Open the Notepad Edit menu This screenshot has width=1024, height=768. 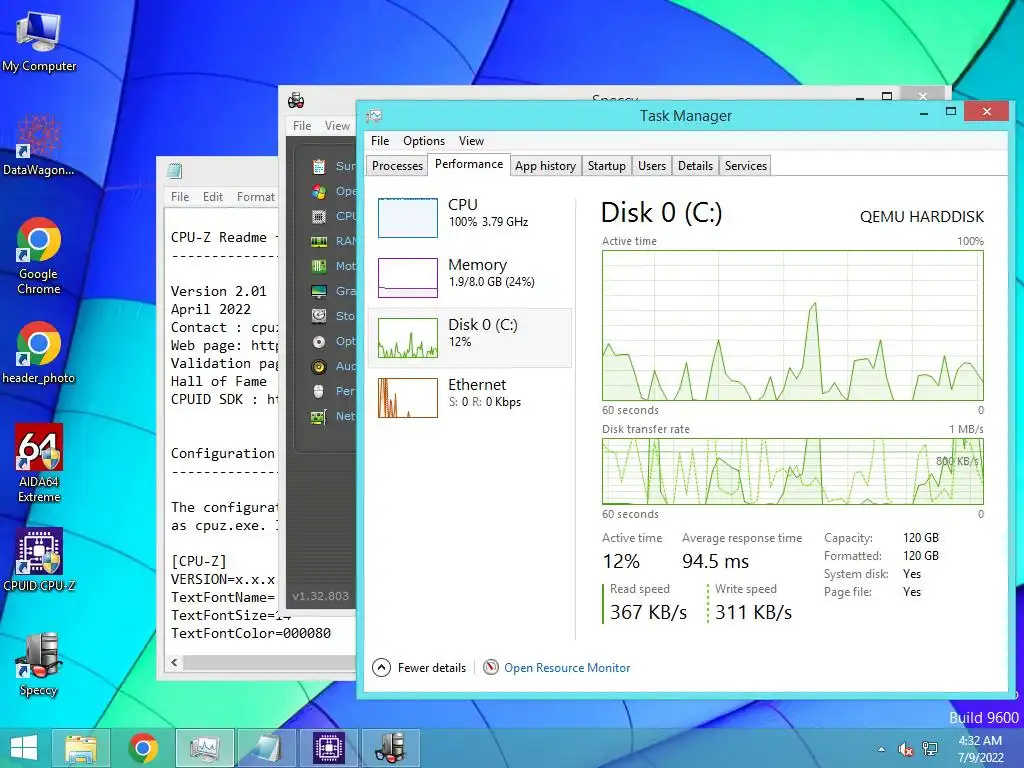click(213, 197)
